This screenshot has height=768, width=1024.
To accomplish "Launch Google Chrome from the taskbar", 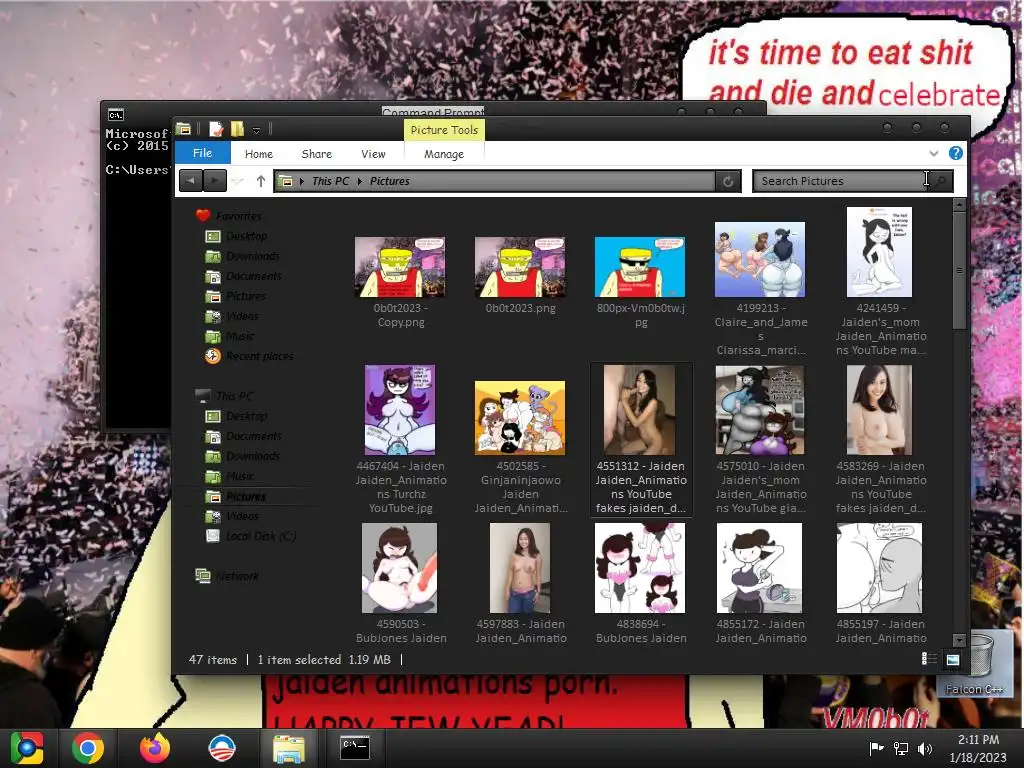I will (88, 748).
